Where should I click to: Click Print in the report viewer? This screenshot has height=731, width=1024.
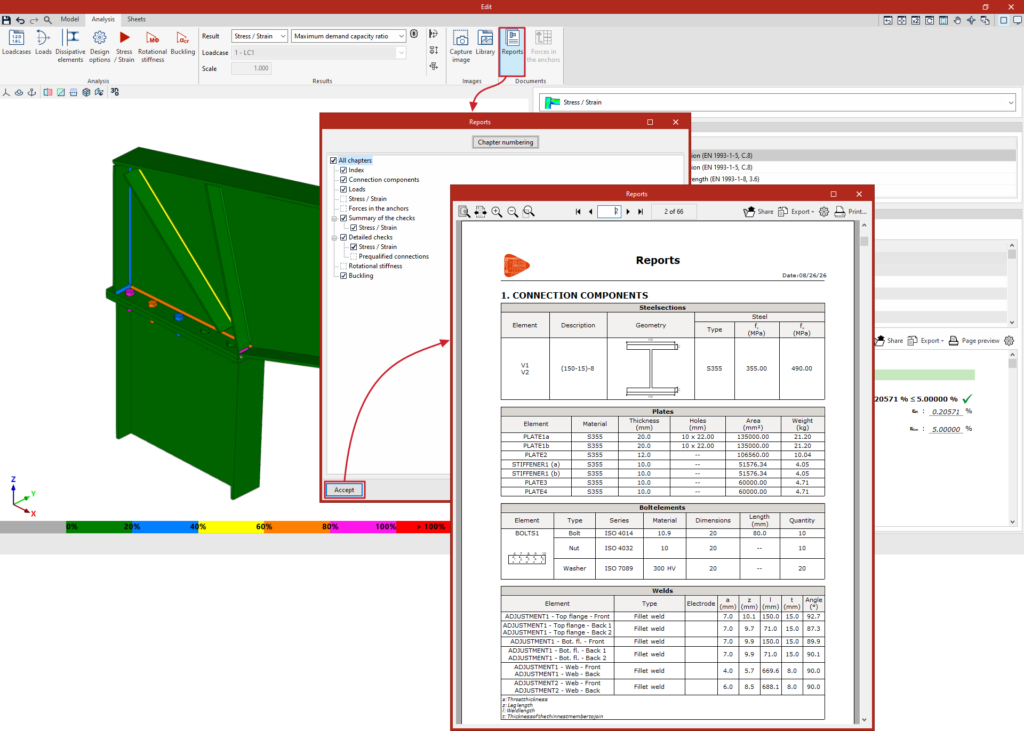(x=850, y=212)
